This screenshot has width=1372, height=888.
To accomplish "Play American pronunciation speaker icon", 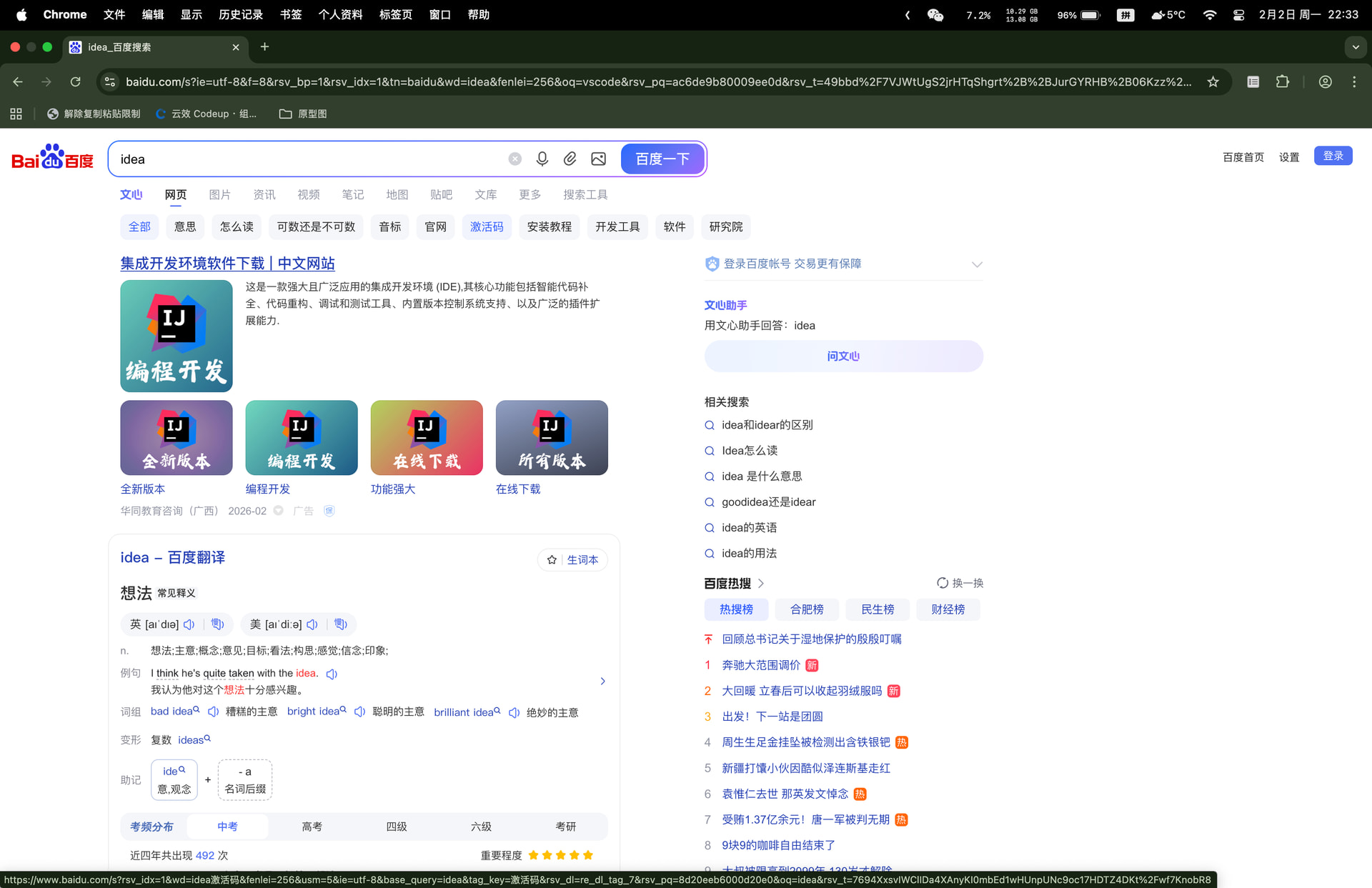I will [x=312, y=624].
